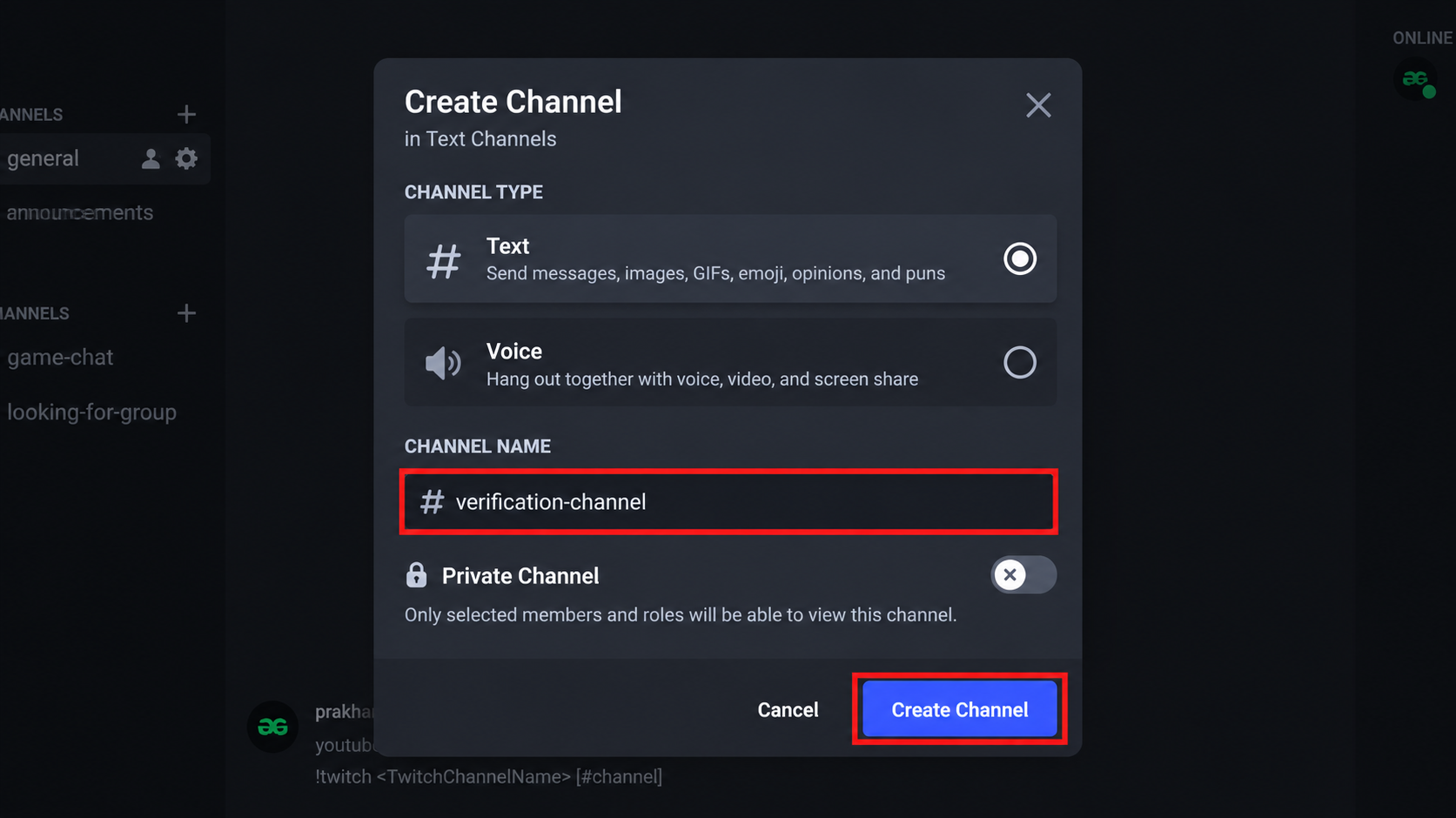Close the Create Channel dialog with X
Viewport: 1456px width, 818px height.
click(1037, 105)
